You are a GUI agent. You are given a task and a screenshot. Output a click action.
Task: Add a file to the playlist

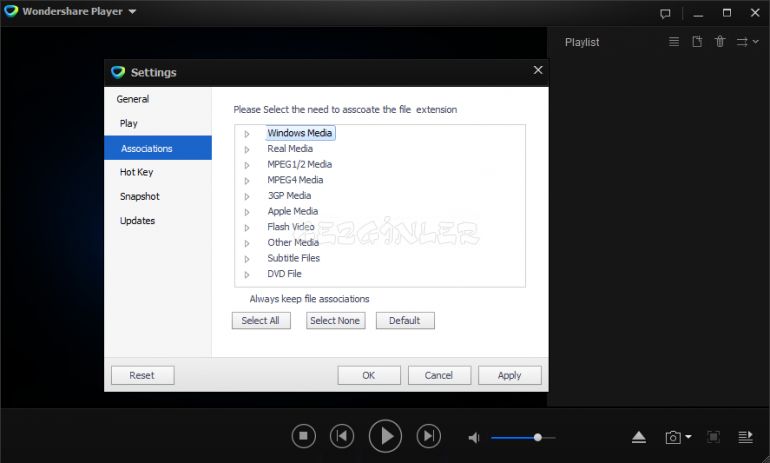pos(697,42)
